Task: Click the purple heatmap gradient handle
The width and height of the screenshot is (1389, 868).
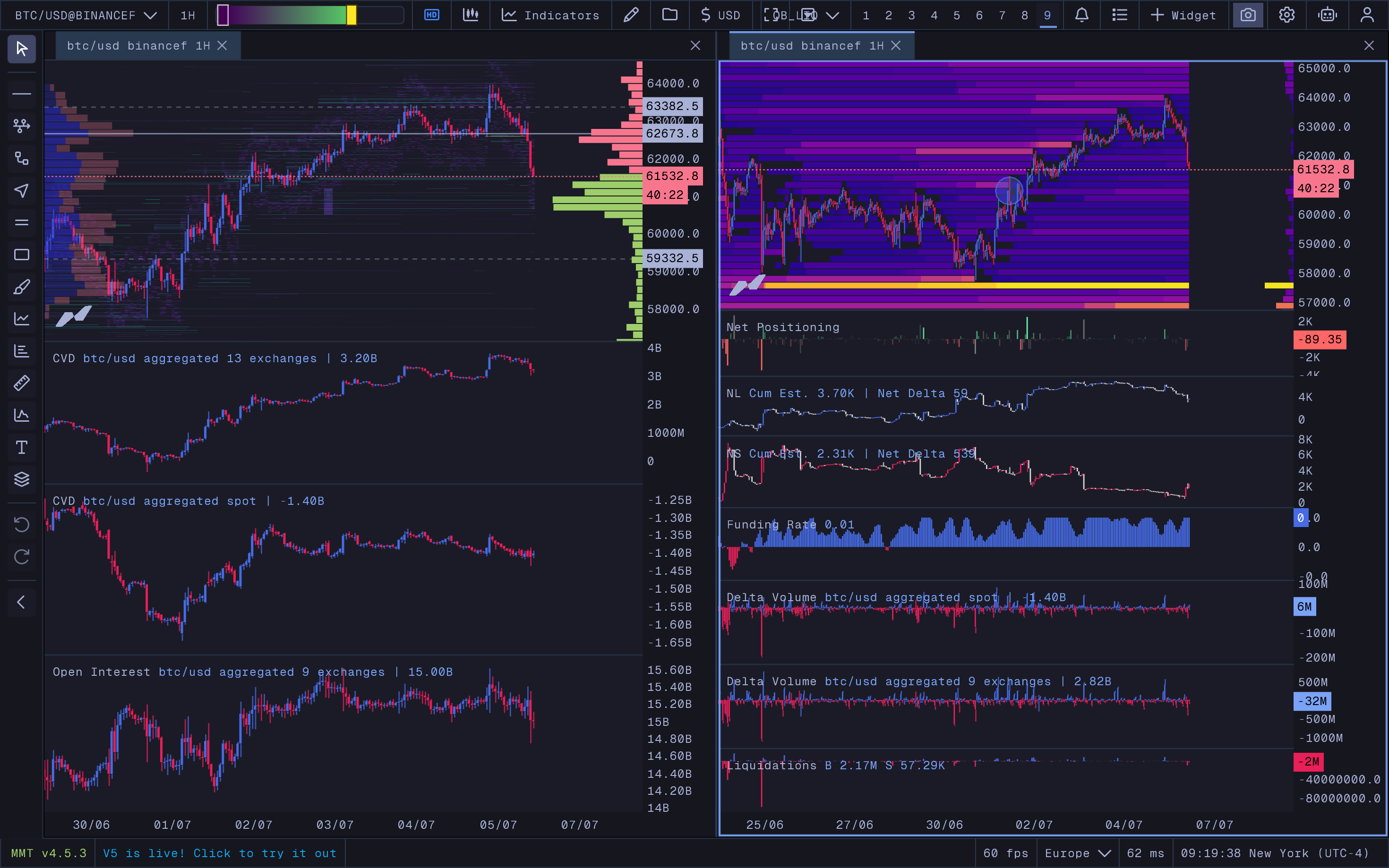Action: click(223, 15)
